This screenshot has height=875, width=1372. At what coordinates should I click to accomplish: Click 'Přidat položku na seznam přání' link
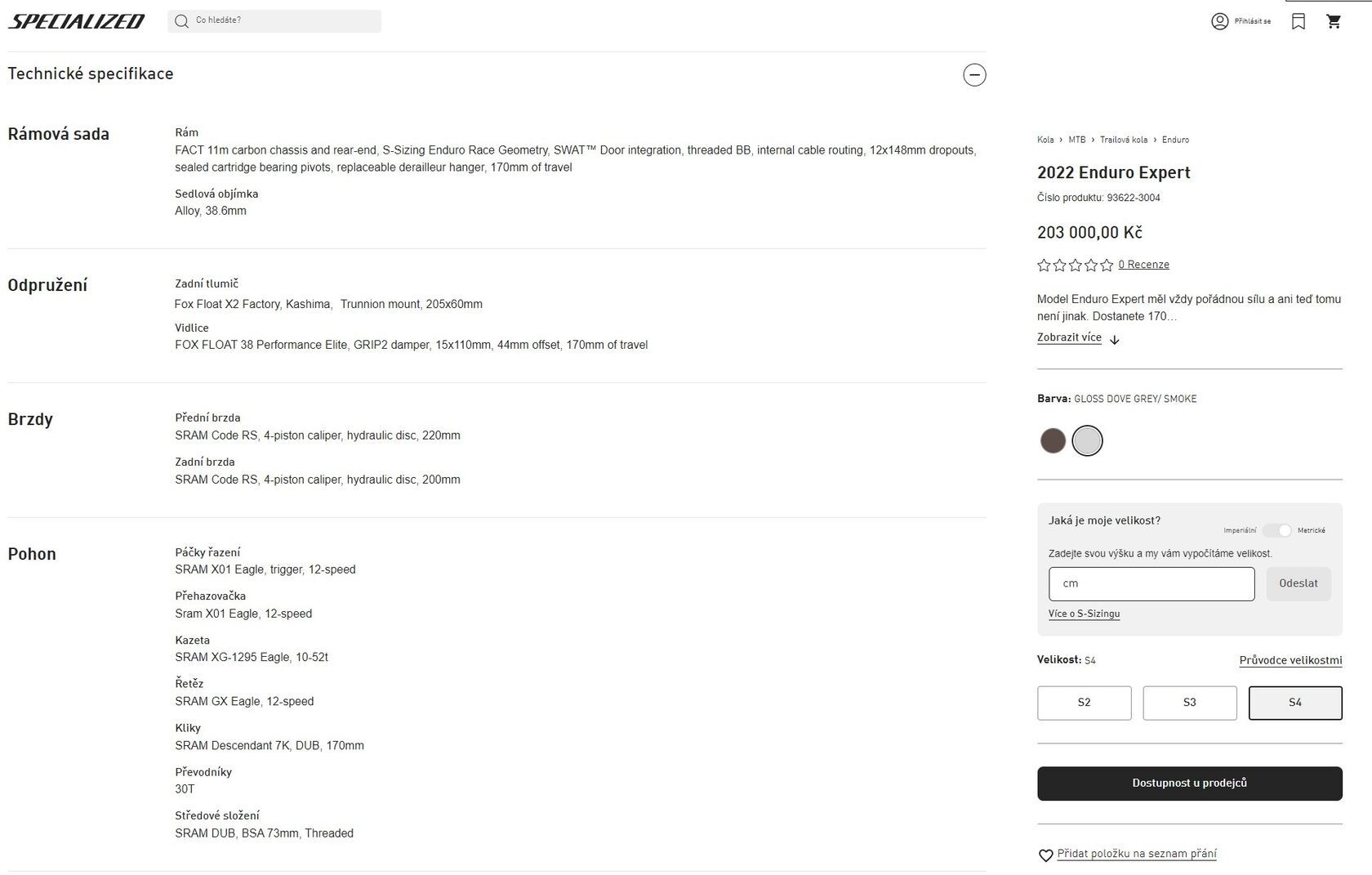1137,854
